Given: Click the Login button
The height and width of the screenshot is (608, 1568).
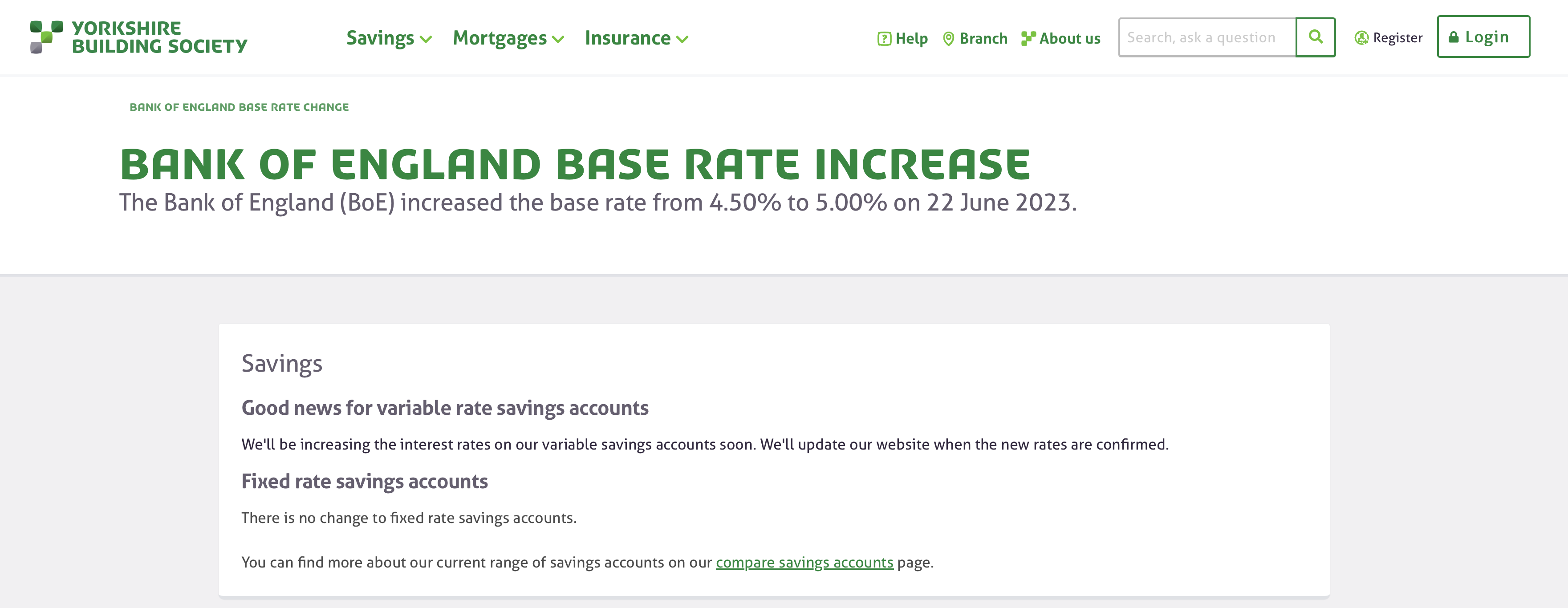Looking at the screenshot, I should (x=1483, y=37).
